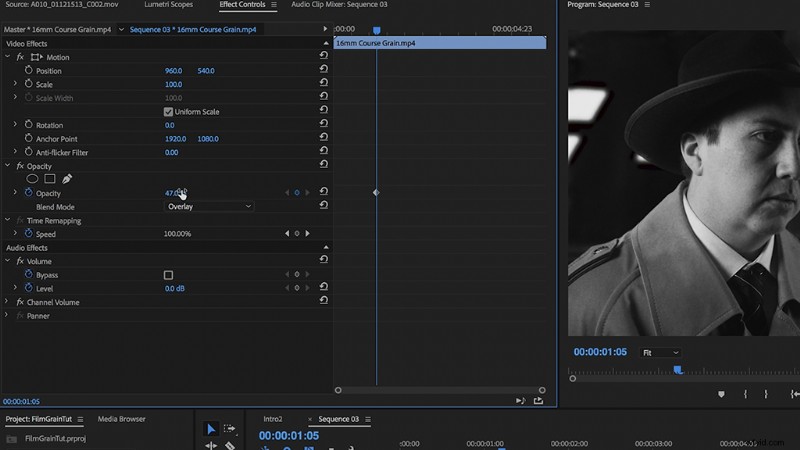Reset the Volume effect
Viewport: 800px width, 450px height.
tap(323, 259)
